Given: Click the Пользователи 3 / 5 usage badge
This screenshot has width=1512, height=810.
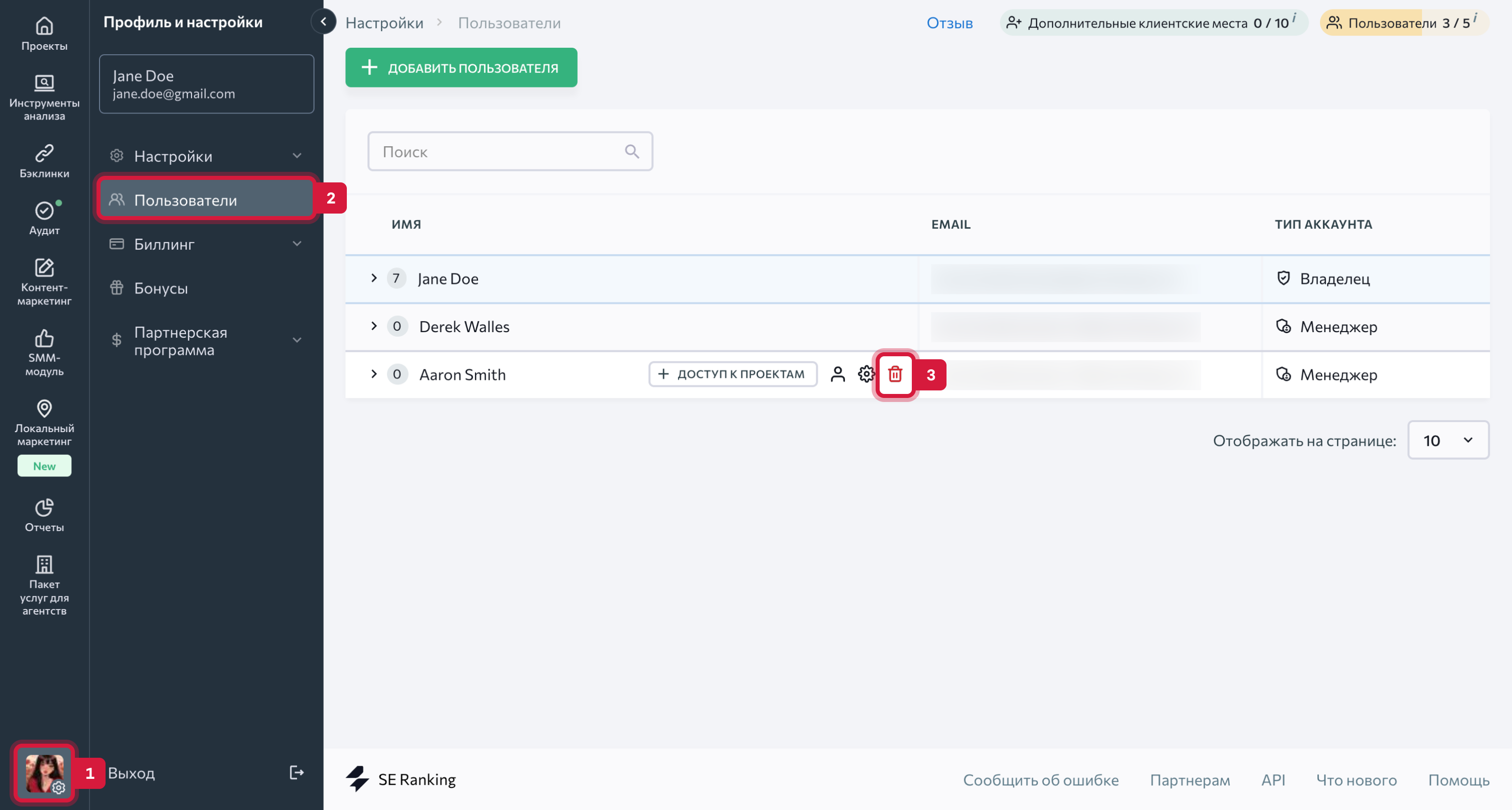Looking at the screenshot, I should click(x=1404, y=23).
